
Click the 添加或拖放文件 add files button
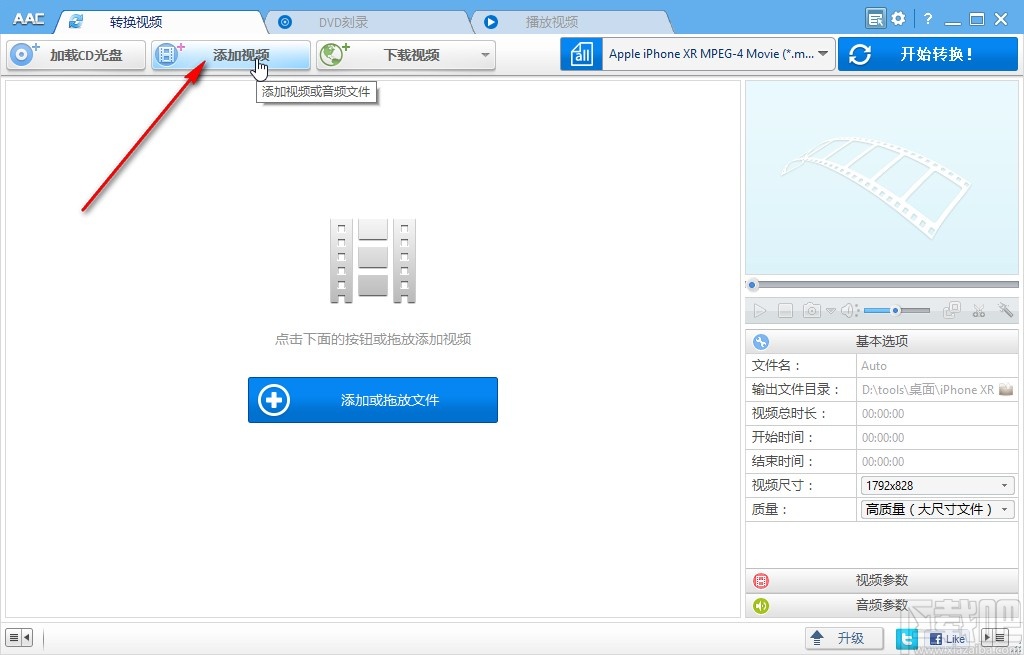point(372,399)
